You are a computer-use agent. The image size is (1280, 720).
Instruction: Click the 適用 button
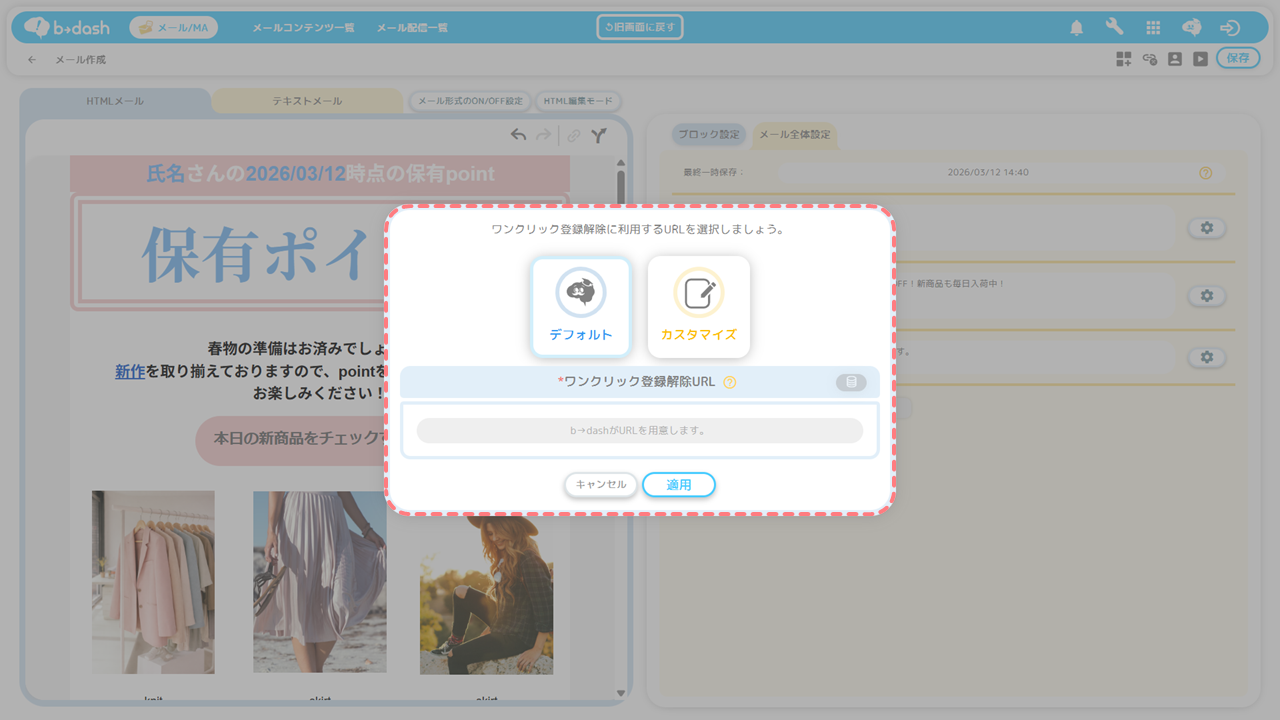pyautogui.click(x=679, y=485)
